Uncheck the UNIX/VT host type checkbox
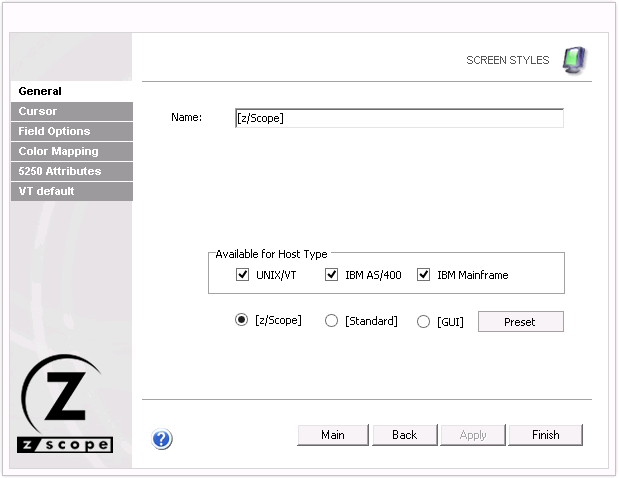The height and width of the screenshot is (478, 619). coord(242,275)
